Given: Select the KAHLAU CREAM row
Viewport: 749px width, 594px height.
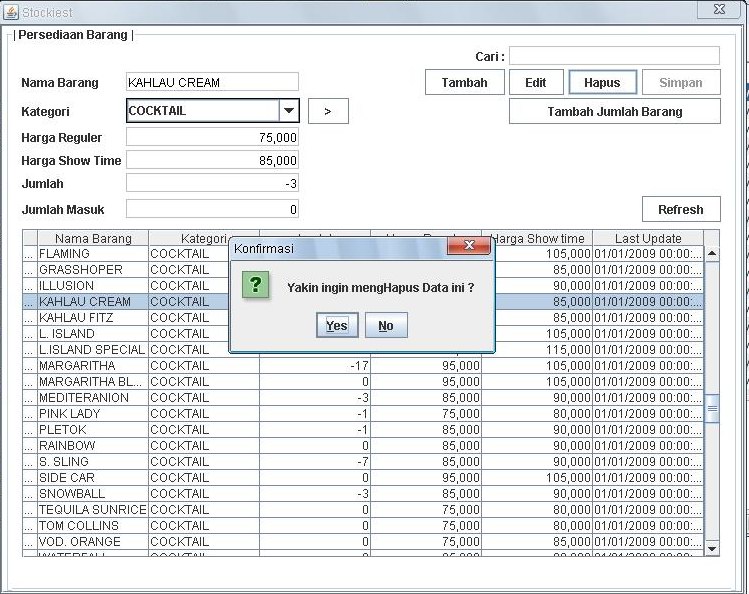Looking at the screenshot, I should (x=363, y=302).
